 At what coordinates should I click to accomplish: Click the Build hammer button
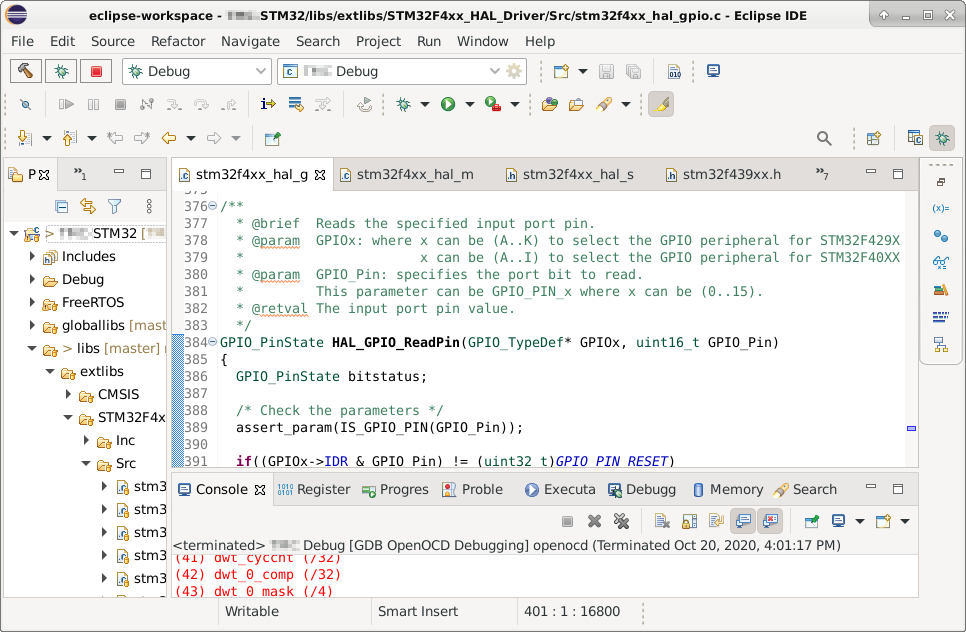27,71
